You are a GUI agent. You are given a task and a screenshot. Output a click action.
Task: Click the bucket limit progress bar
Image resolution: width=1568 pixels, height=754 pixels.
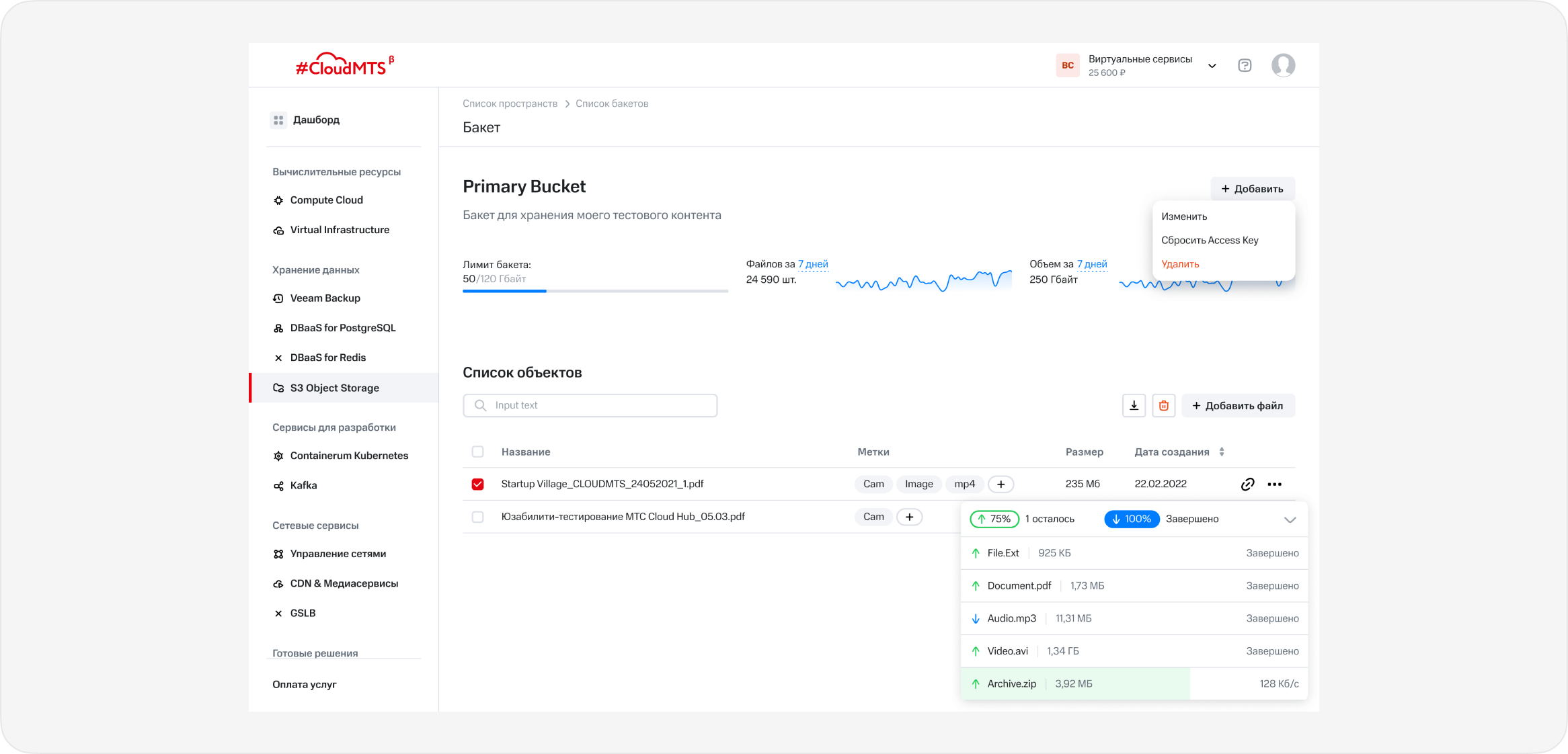(595, 291)
